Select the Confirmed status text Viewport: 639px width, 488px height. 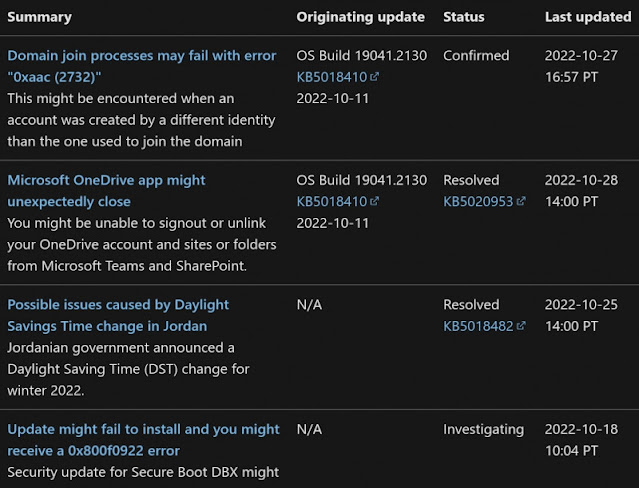pyautogui.click(x=476, y=55)
